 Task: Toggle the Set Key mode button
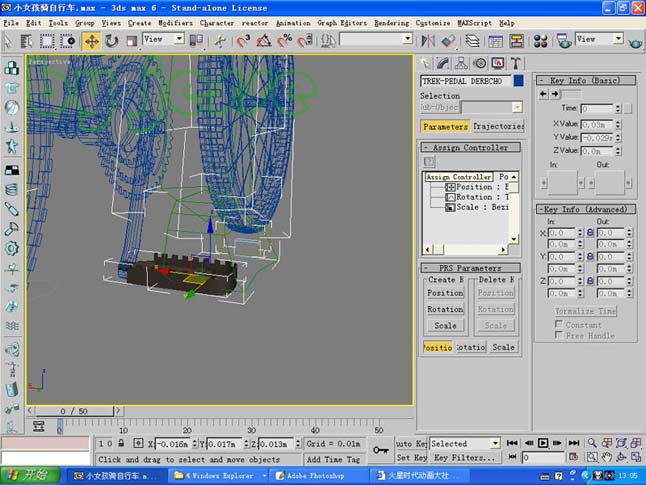(411, 457)
